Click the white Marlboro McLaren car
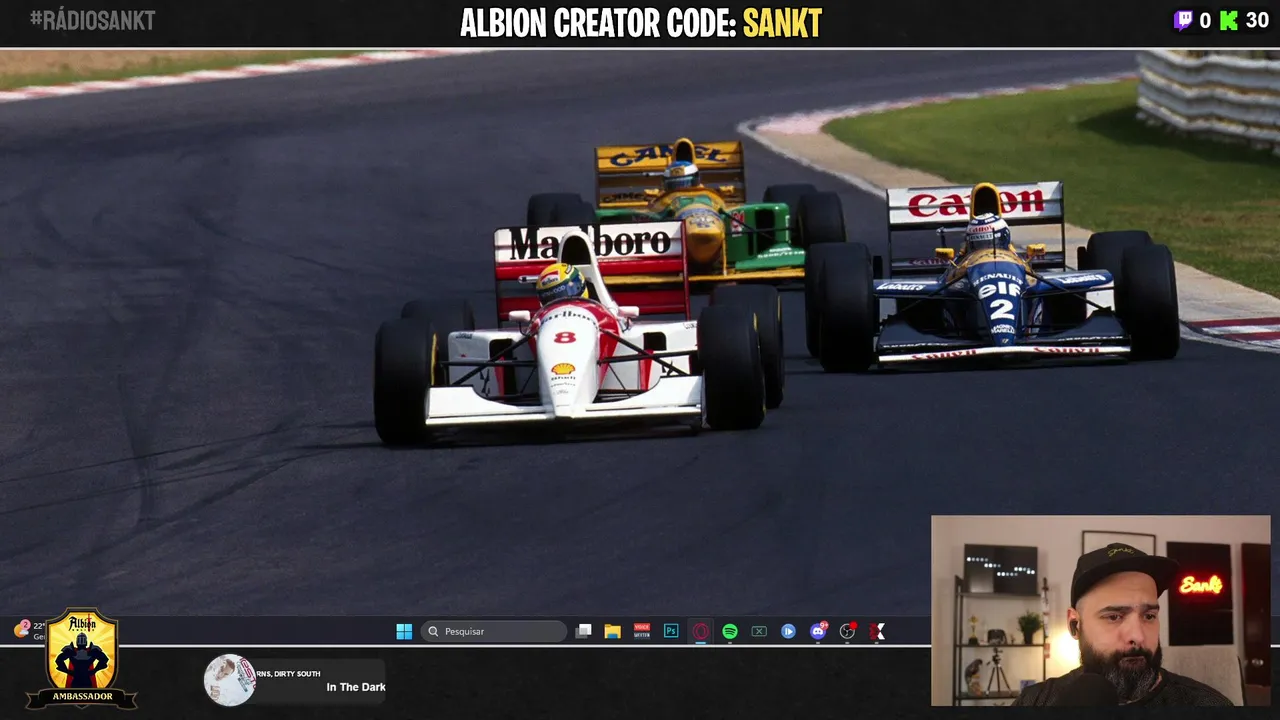 (580, 335)
